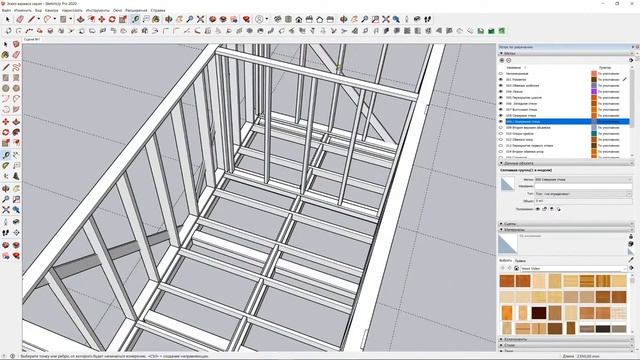
Task: Select the Rectangle tool in left toolbar
Action: (6, 78)
